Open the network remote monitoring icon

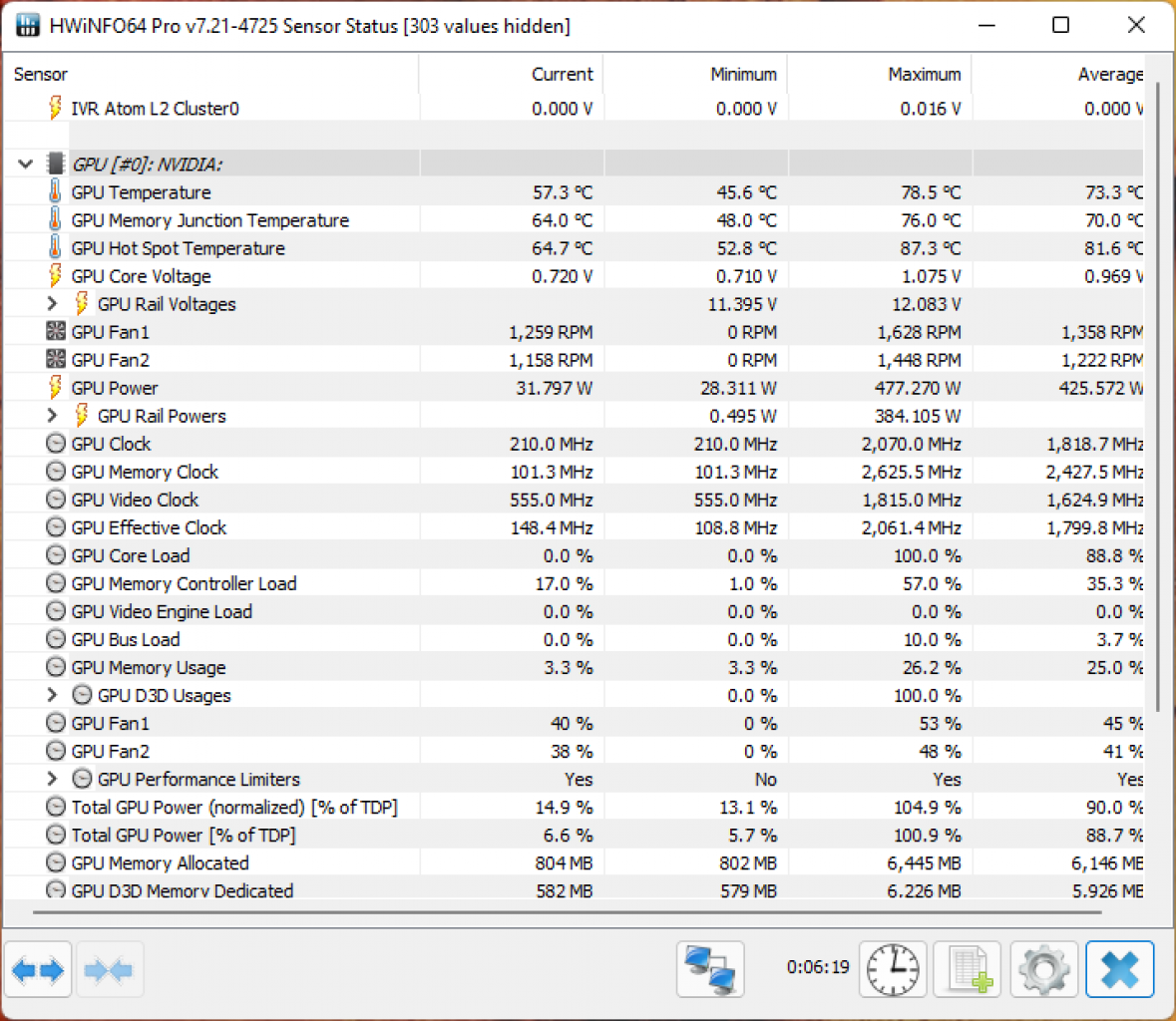pyautogui.click(x=709, y=969)
